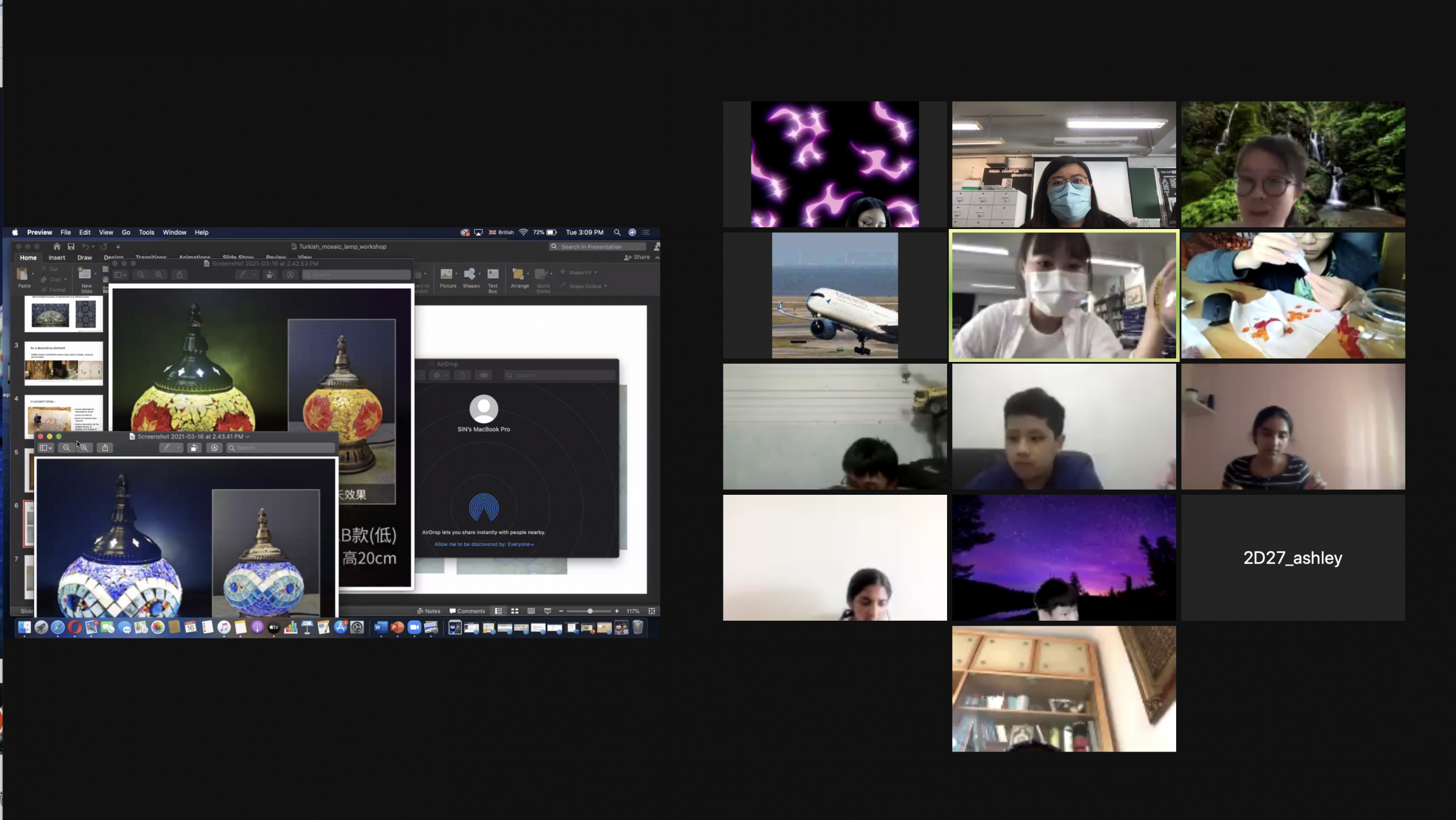This screenshot has width=1456, height=820.
Task: Click Cut in PowerPoint ribbon
Action: [50, 269]
